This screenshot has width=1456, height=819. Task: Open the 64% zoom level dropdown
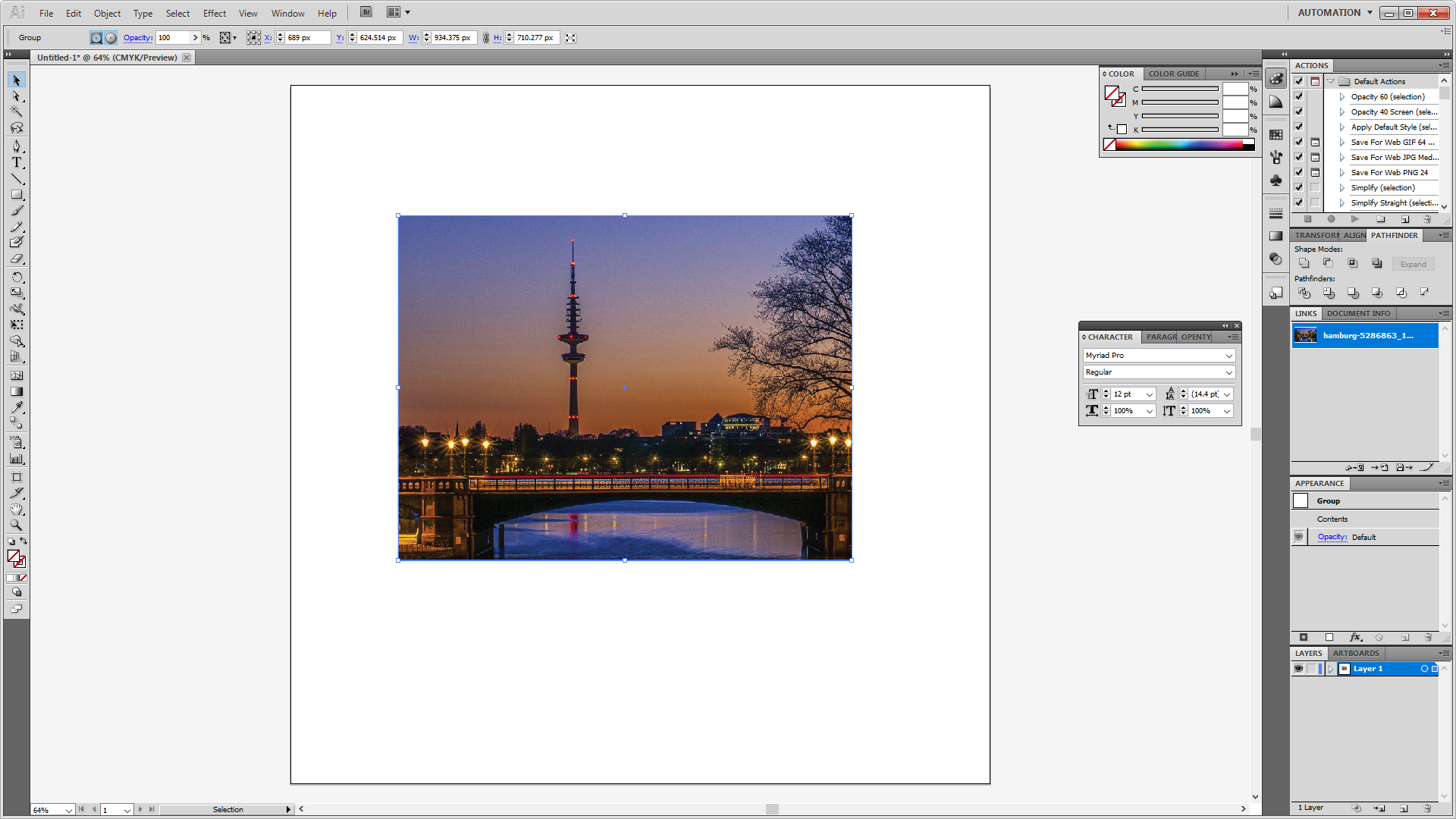click(68, 810)
